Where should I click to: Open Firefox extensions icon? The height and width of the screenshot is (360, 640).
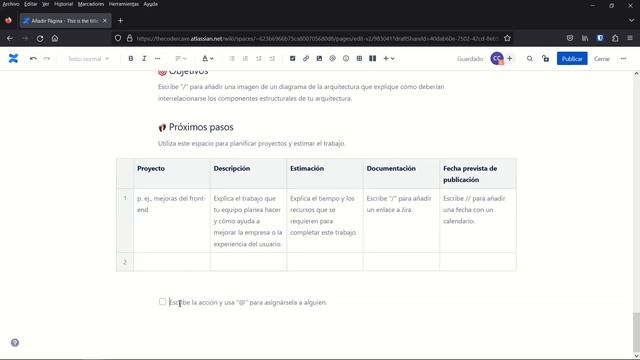click(615, 38)
